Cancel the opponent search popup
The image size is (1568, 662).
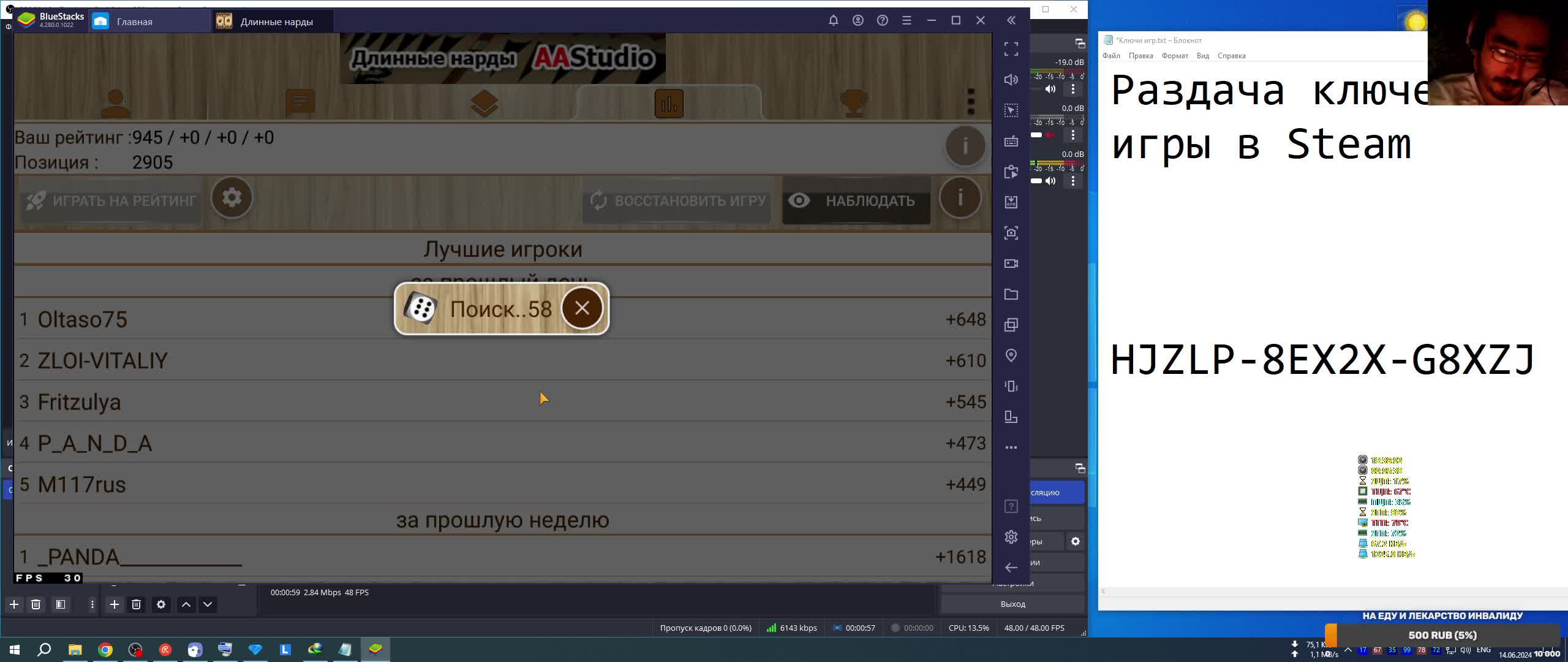point(582,308)
